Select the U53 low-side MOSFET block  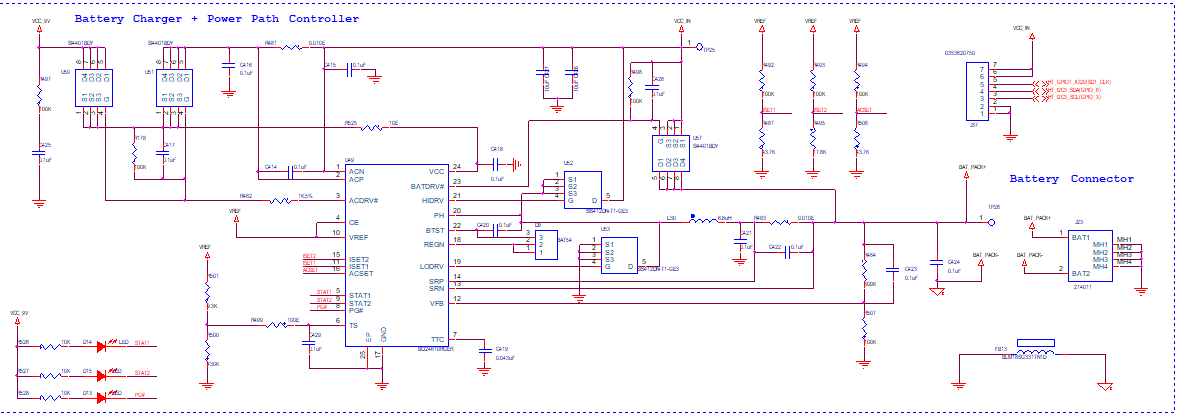pos(619,255)
